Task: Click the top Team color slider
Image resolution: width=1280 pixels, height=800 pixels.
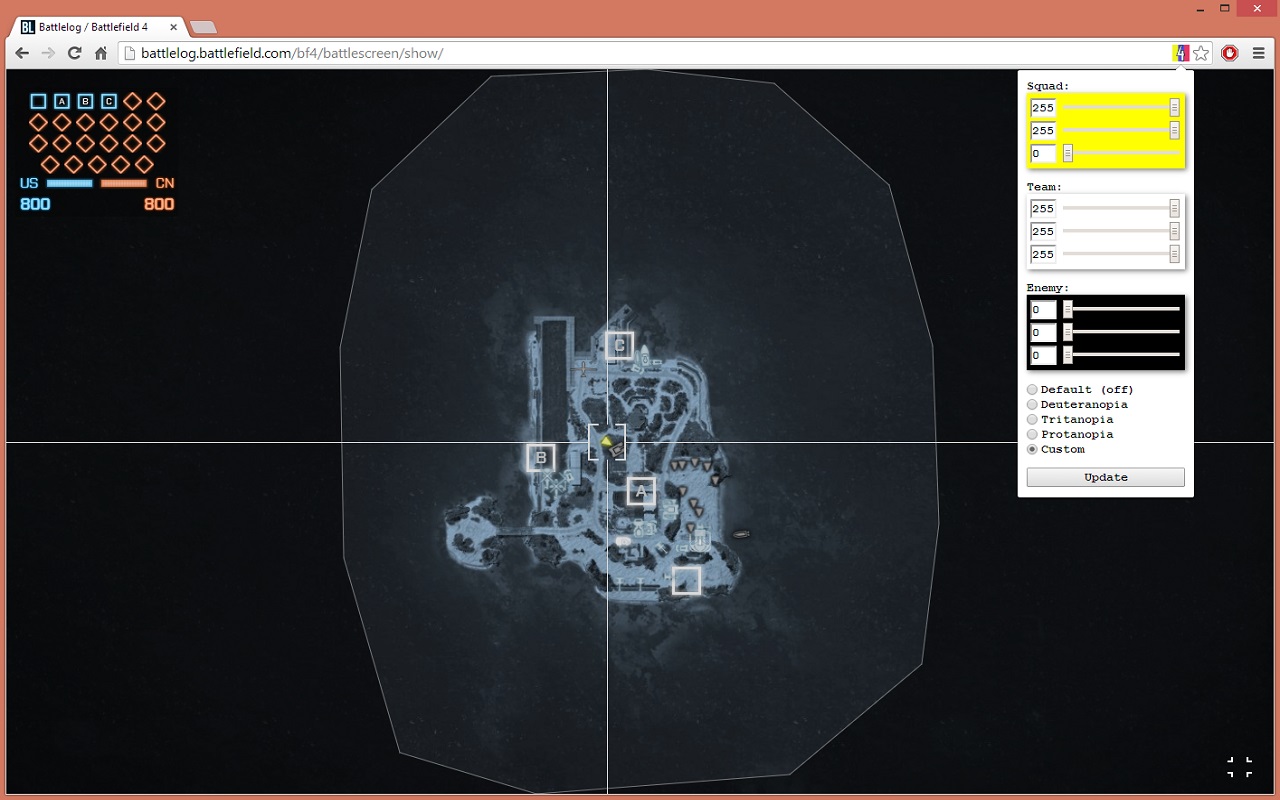Action: [x=1121, y=208]
